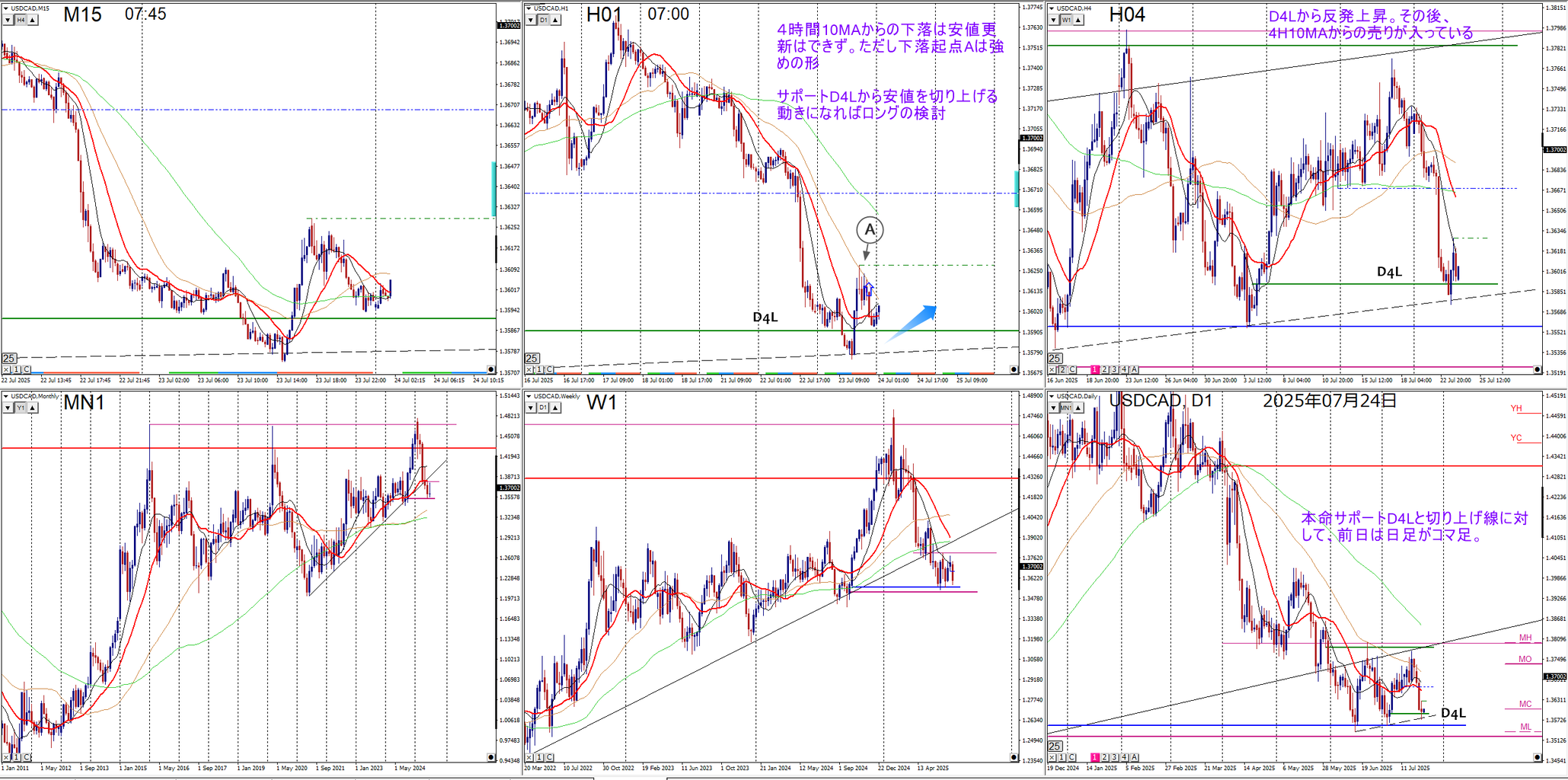
Task: Open the USDCAD,Daily chart title dropdown
Action: tap(1052, 396)
